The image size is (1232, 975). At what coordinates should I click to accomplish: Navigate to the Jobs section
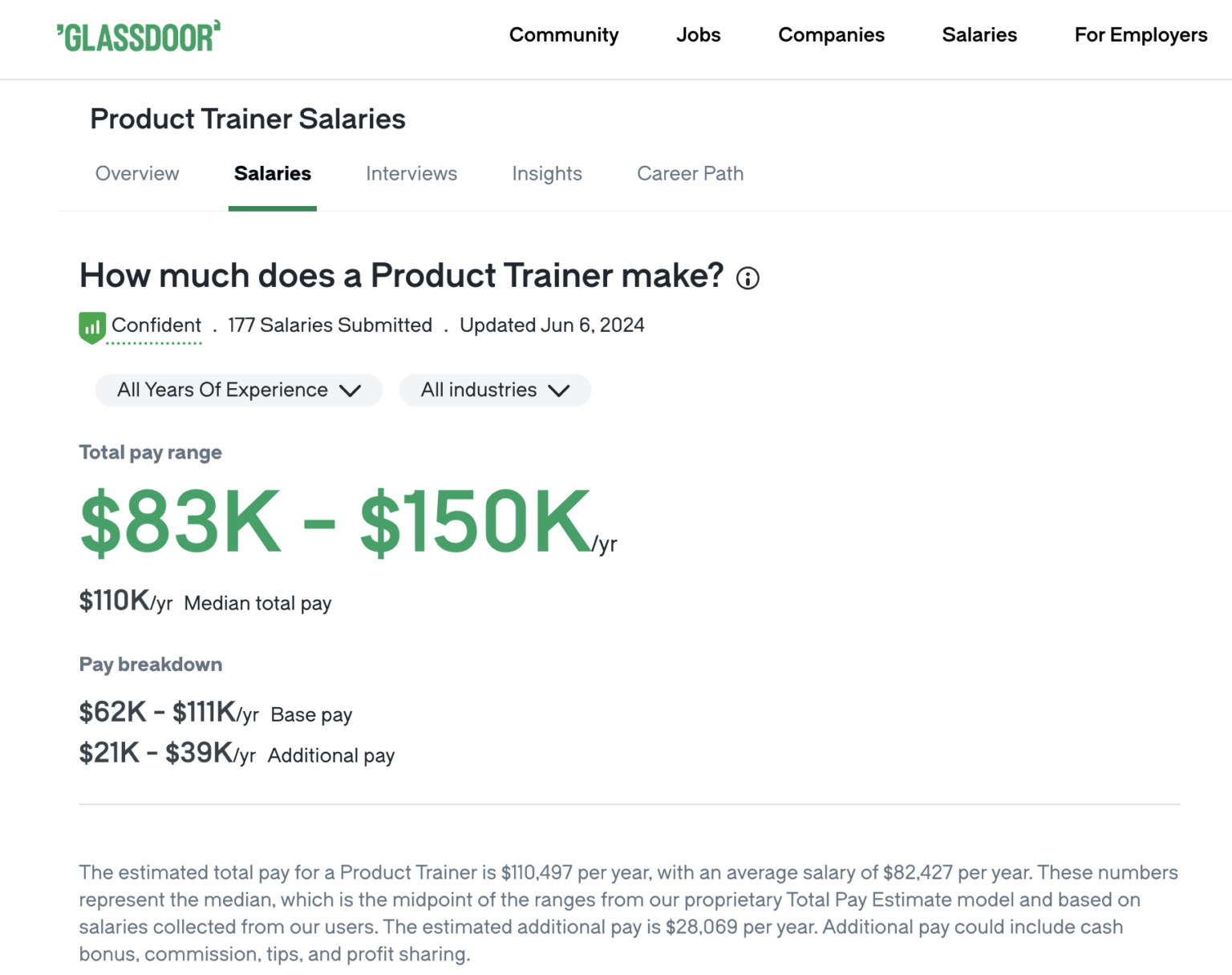(x=698, y=35)
